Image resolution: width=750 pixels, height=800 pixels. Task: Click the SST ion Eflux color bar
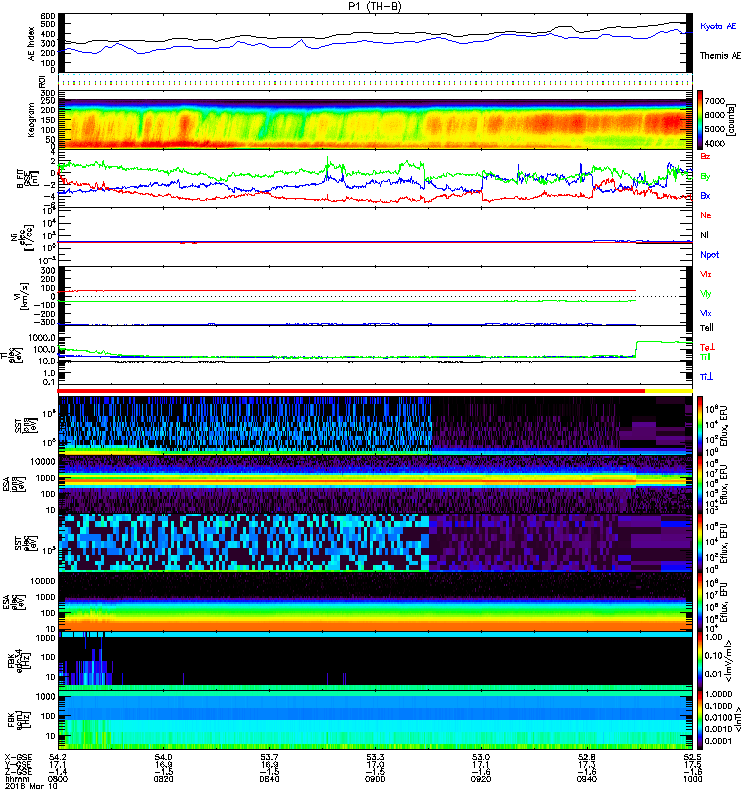tap(699, 425)
